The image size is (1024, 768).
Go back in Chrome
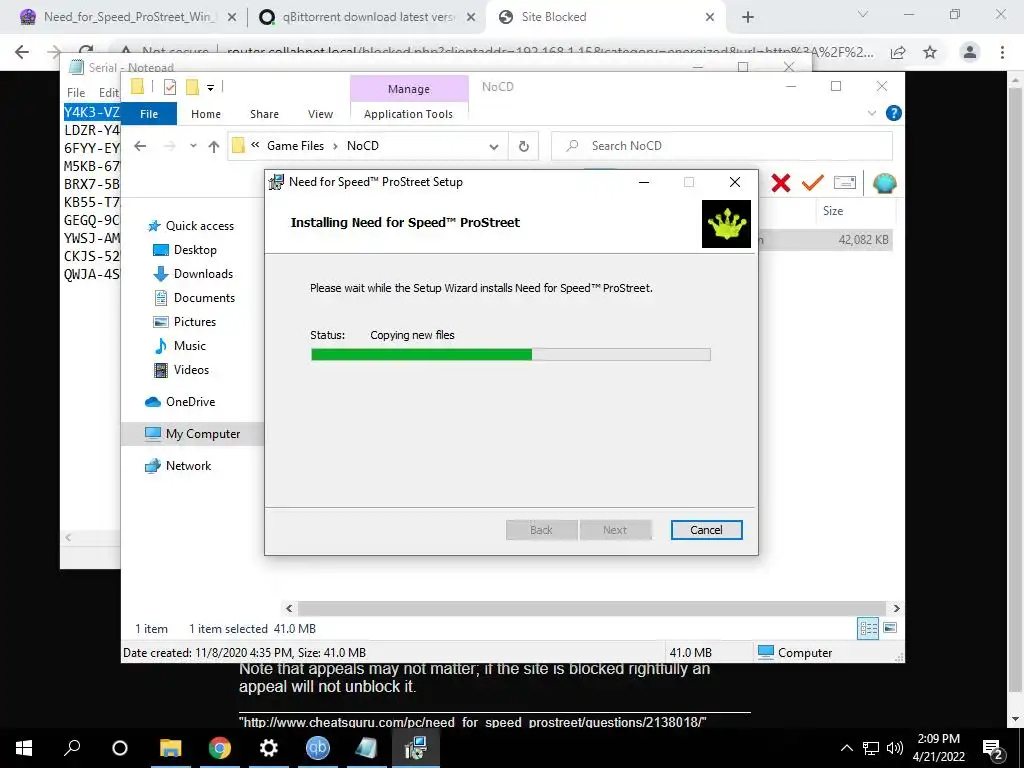coord(22,52)
